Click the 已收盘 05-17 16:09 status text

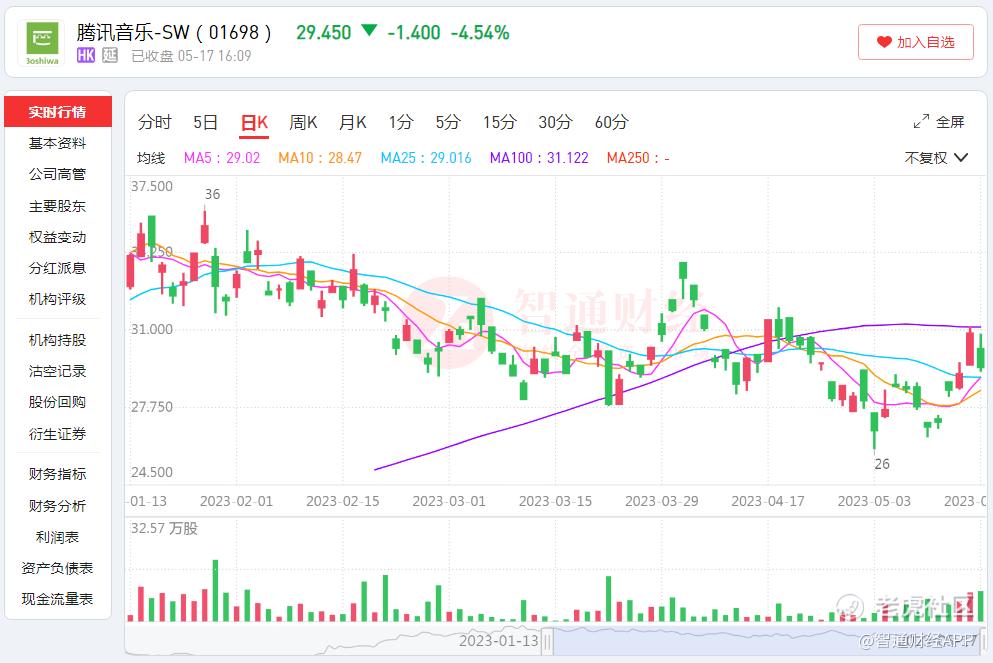pyautogui.click(x=191, y=56)
